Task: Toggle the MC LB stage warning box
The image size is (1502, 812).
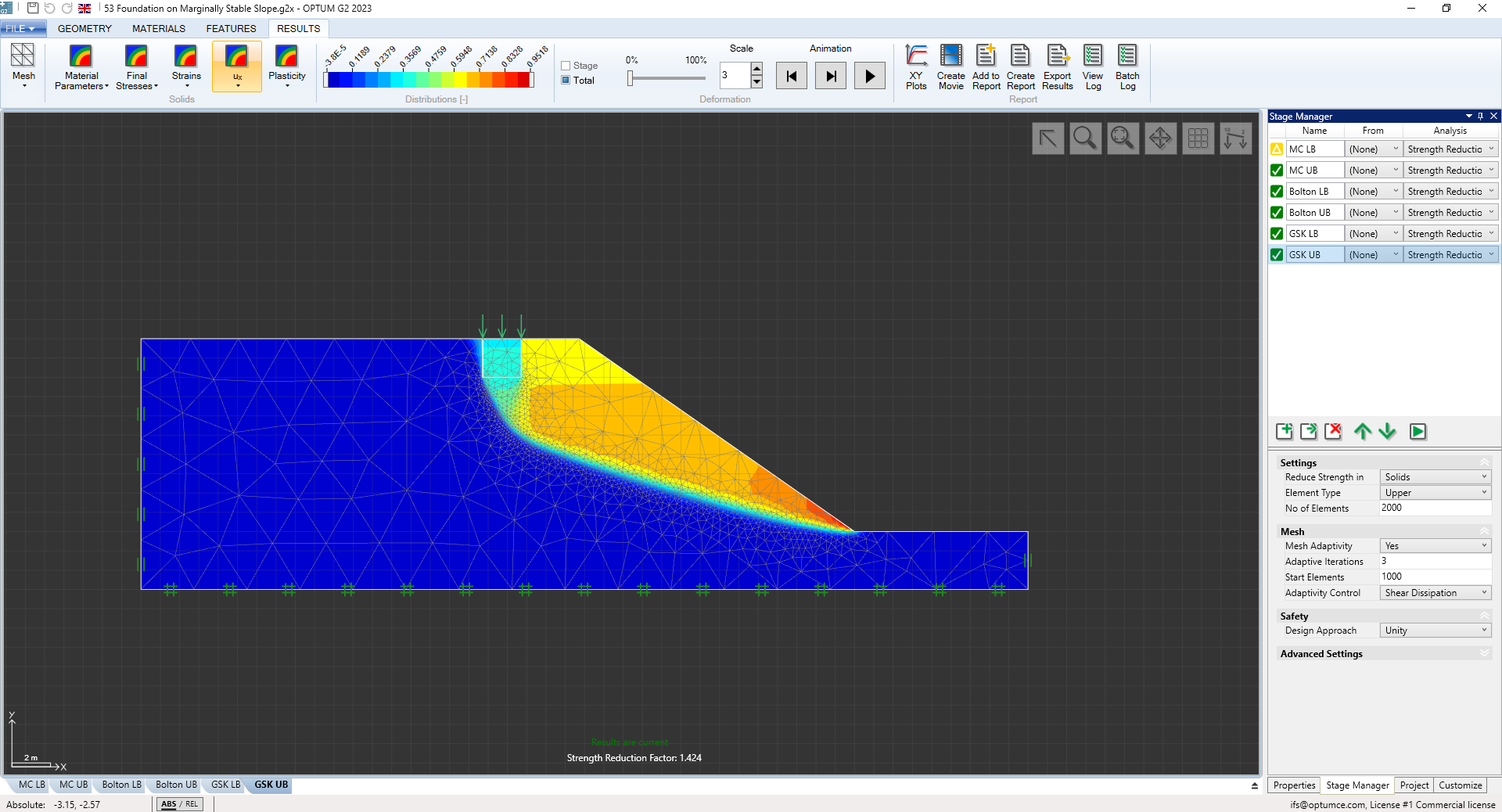Action: 1277,149
